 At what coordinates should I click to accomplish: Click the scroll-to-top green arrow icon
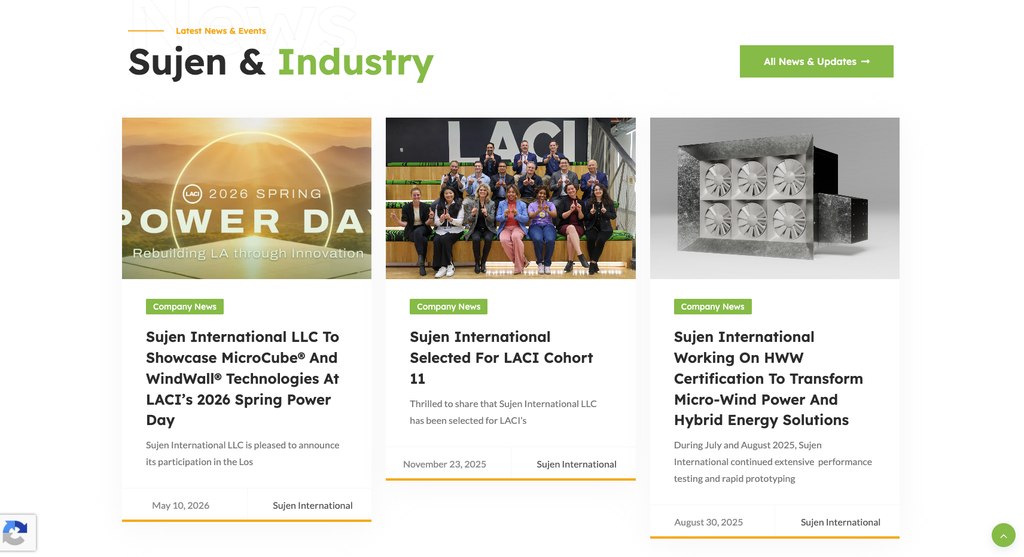click(1002, 535)
